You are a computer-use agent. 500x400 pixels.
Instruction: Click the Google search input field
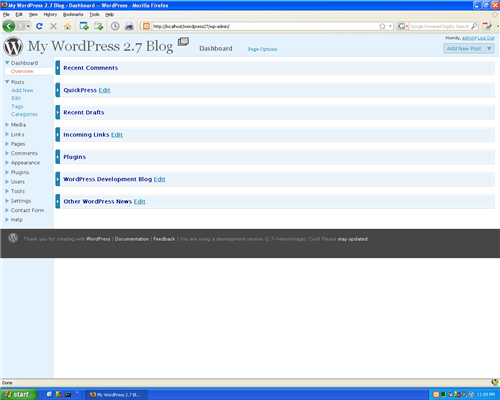(439, 26)
